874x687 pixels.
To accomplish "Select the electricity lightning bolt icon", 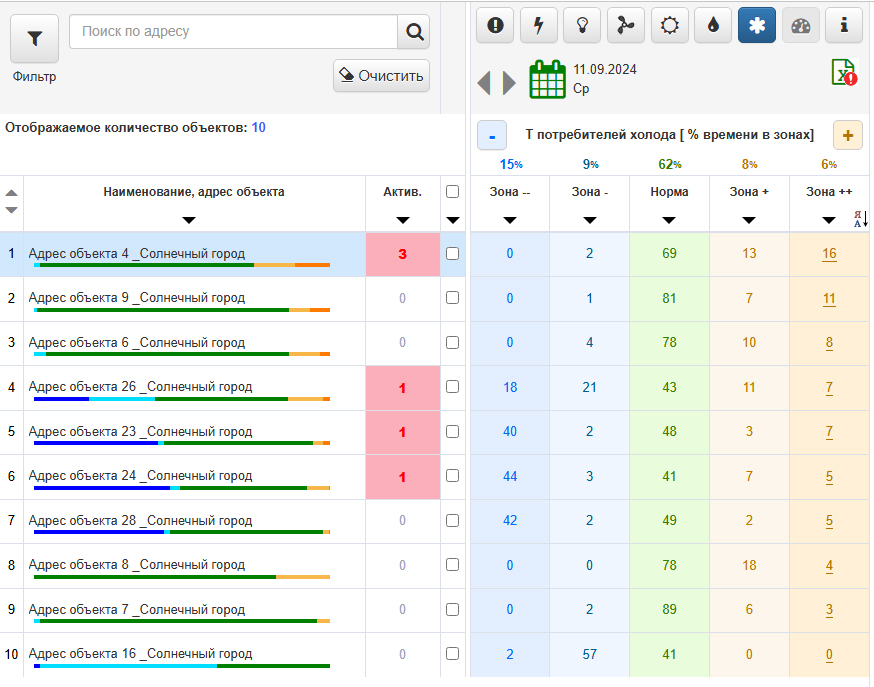I will (x=539, y=26).
